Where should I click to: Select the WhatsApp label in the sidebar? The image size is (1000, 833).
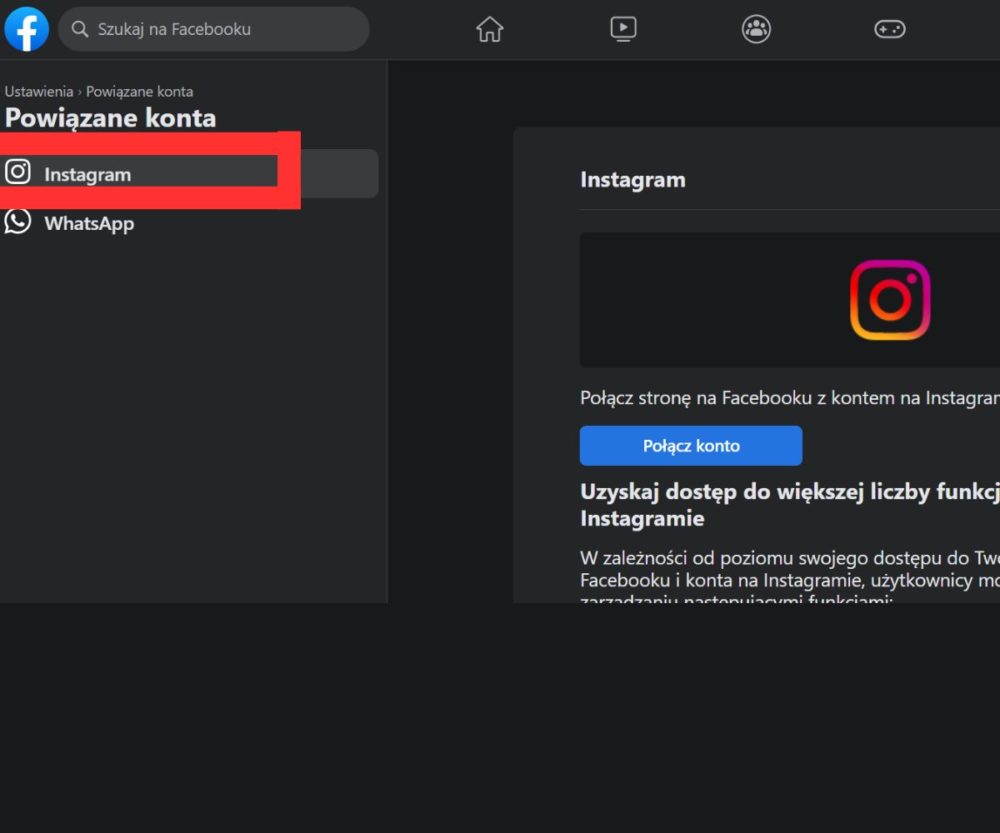pos(89,224)
